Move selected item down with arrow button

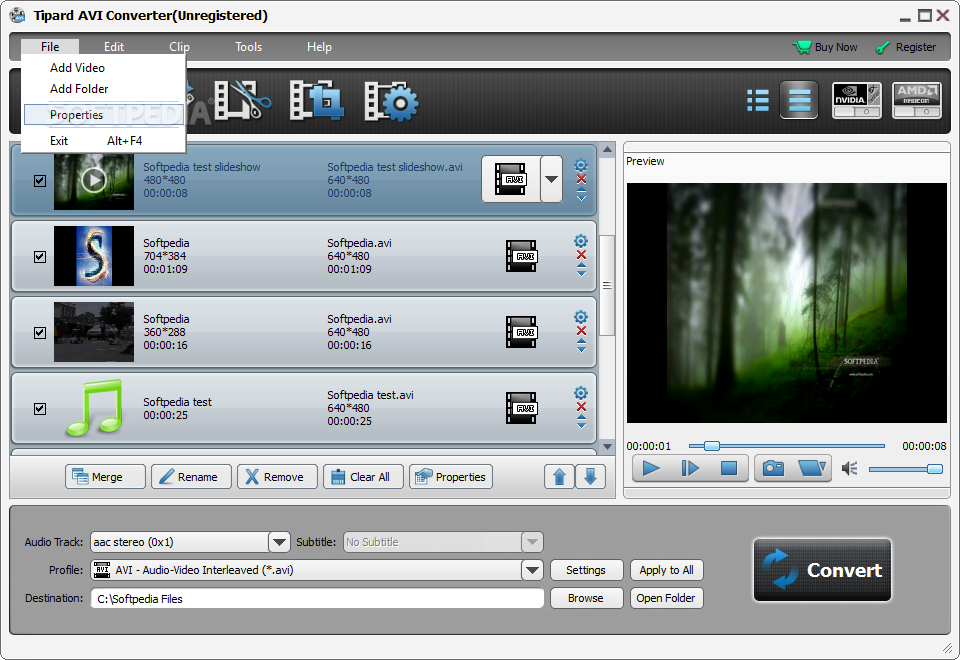pos(590,476)
